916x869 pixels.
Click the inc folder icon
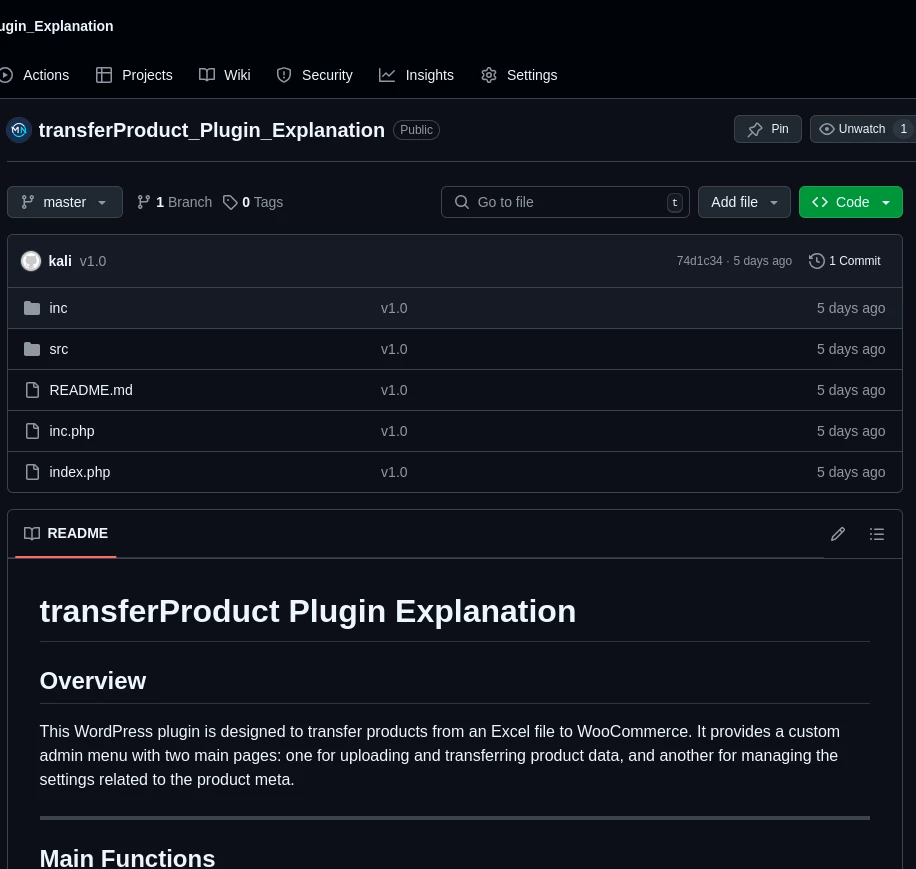coord(32,308)
